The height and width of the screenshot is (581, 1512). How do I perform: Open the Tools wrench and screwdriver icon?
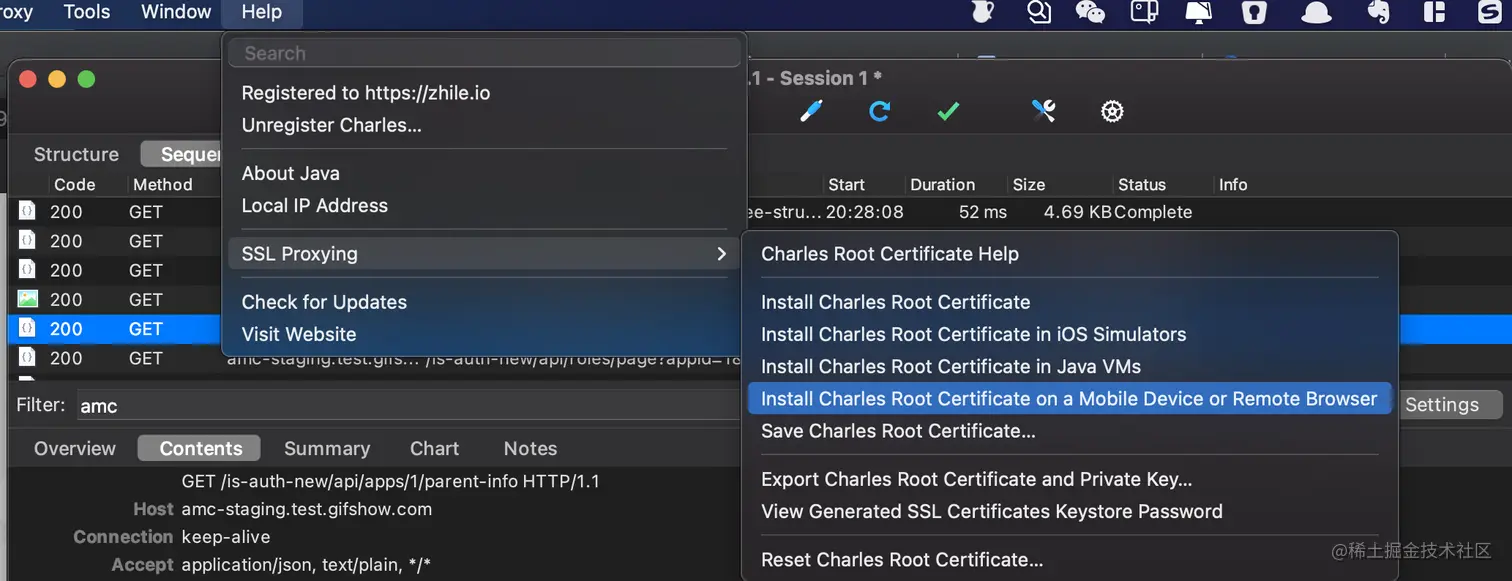coord(1043,111)
